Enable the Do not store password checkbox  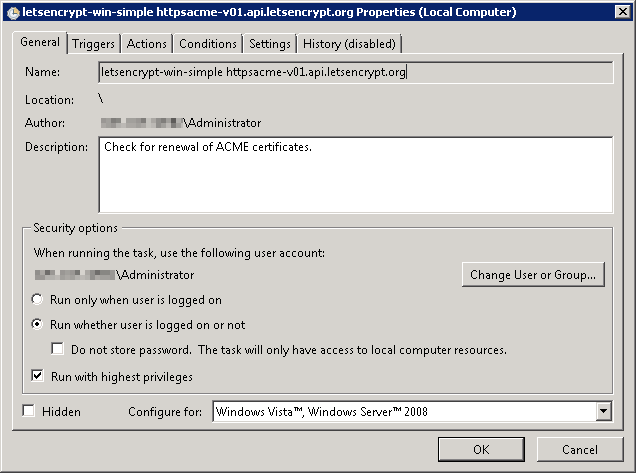58,349
